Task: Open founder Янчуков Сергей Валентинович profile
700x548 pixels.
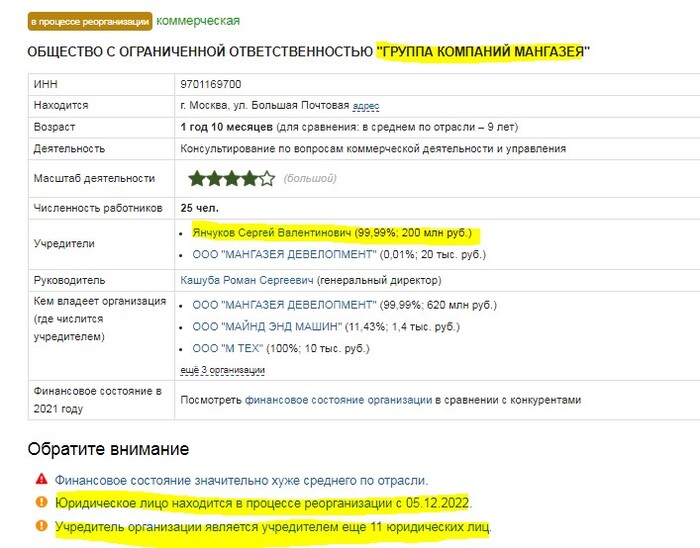Action: (271, 232)
